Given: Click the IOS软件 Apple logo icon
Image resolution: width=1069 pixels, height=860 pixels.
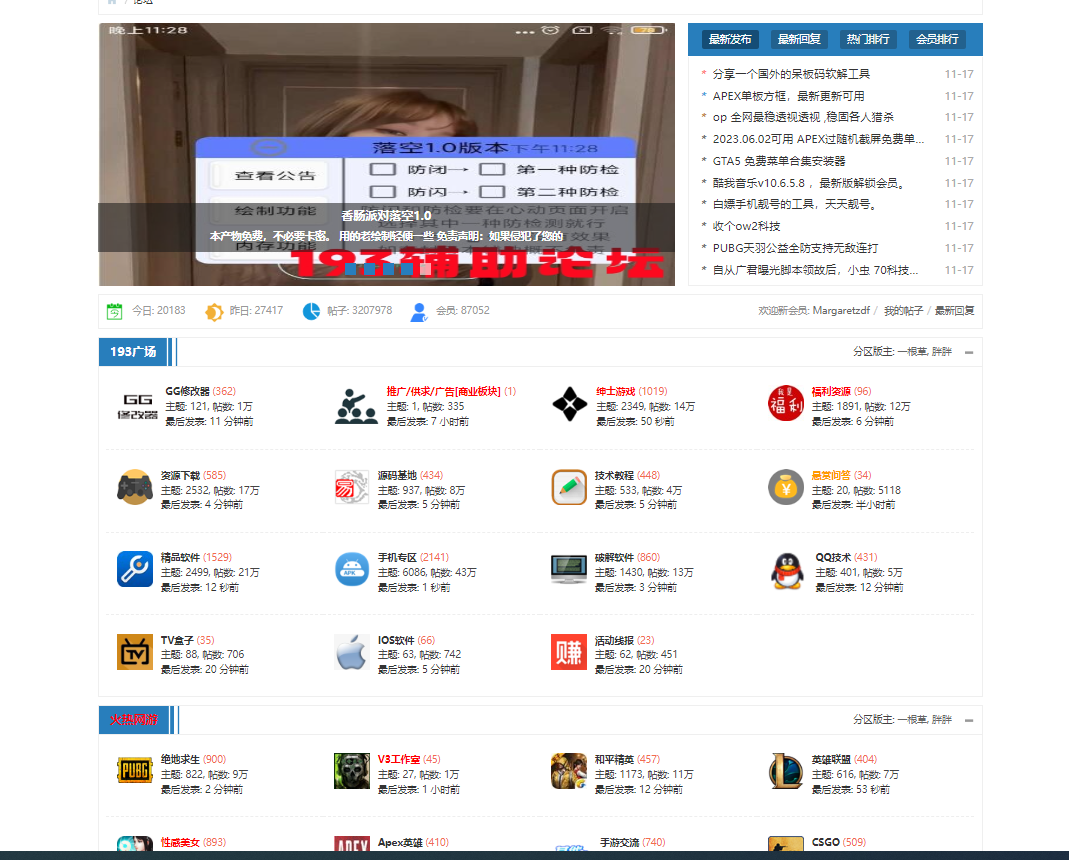Looking at the screenshot, I should tap(352, 652).
